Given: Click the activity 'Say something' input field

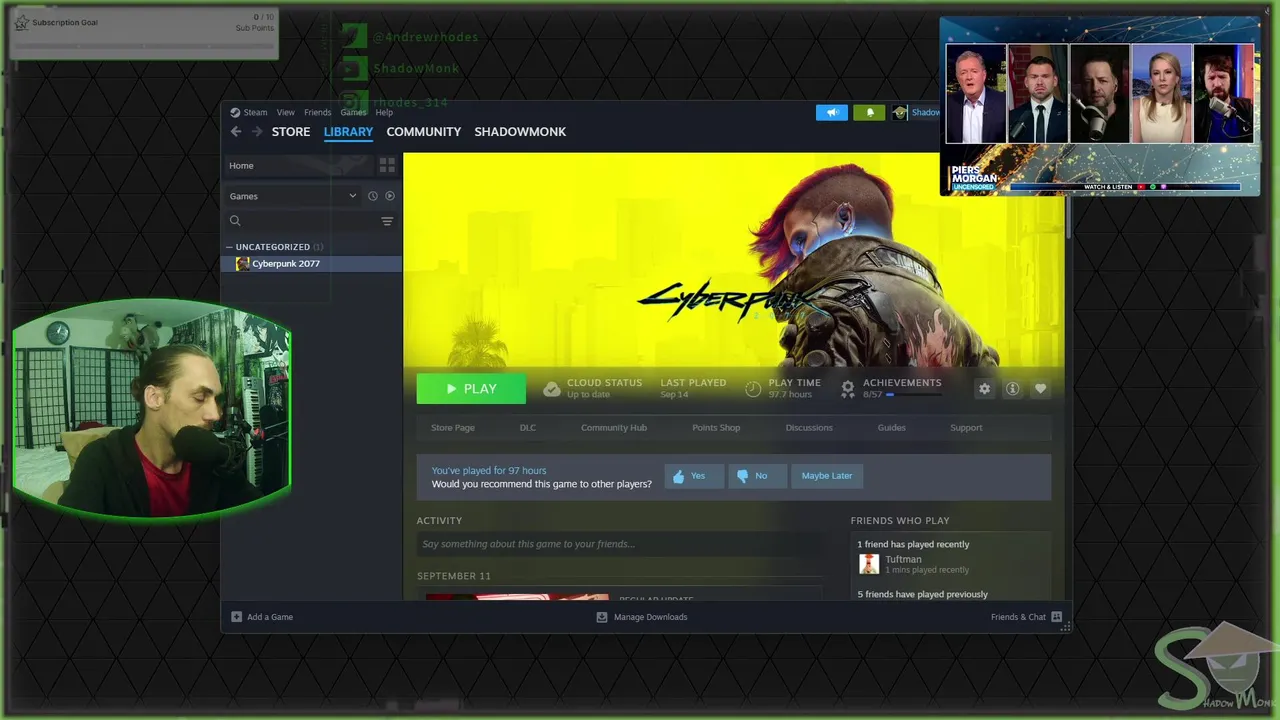Looking at the screenshot, I should click(619, 545).
